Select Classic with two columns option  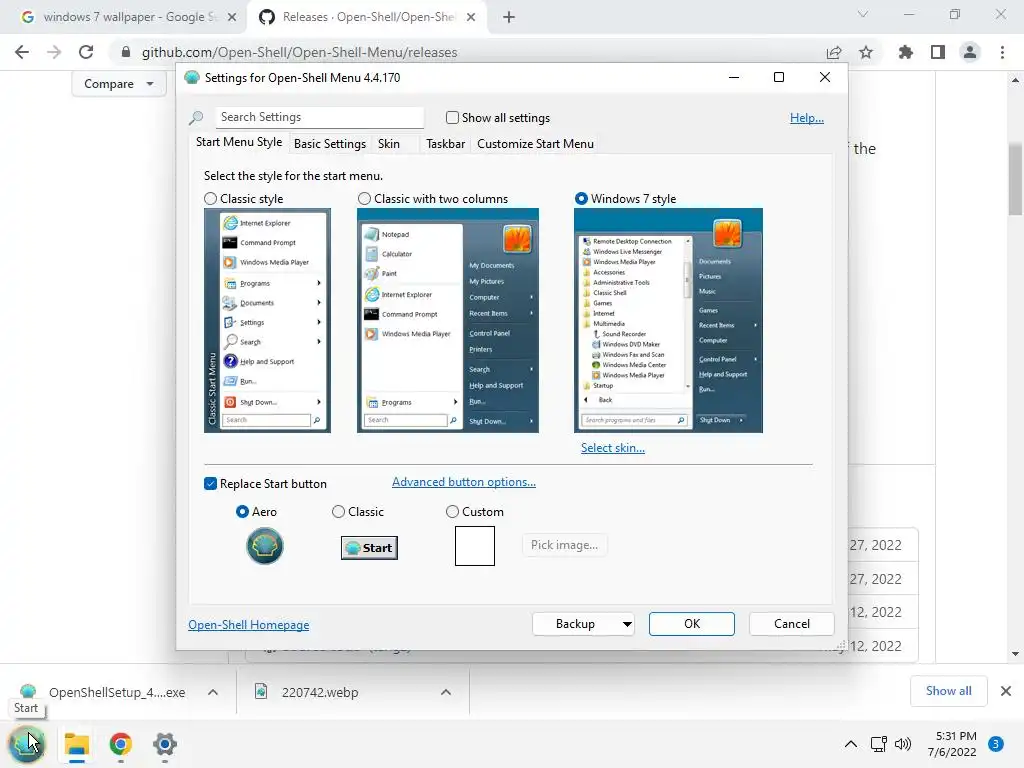click(x=364, y=199)
